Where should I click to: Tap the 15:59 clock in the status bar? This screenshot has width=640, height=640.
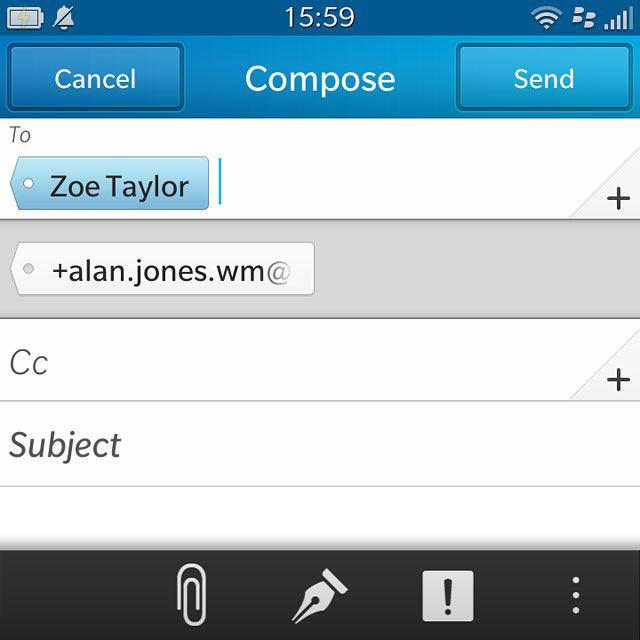tap(320, 17)
